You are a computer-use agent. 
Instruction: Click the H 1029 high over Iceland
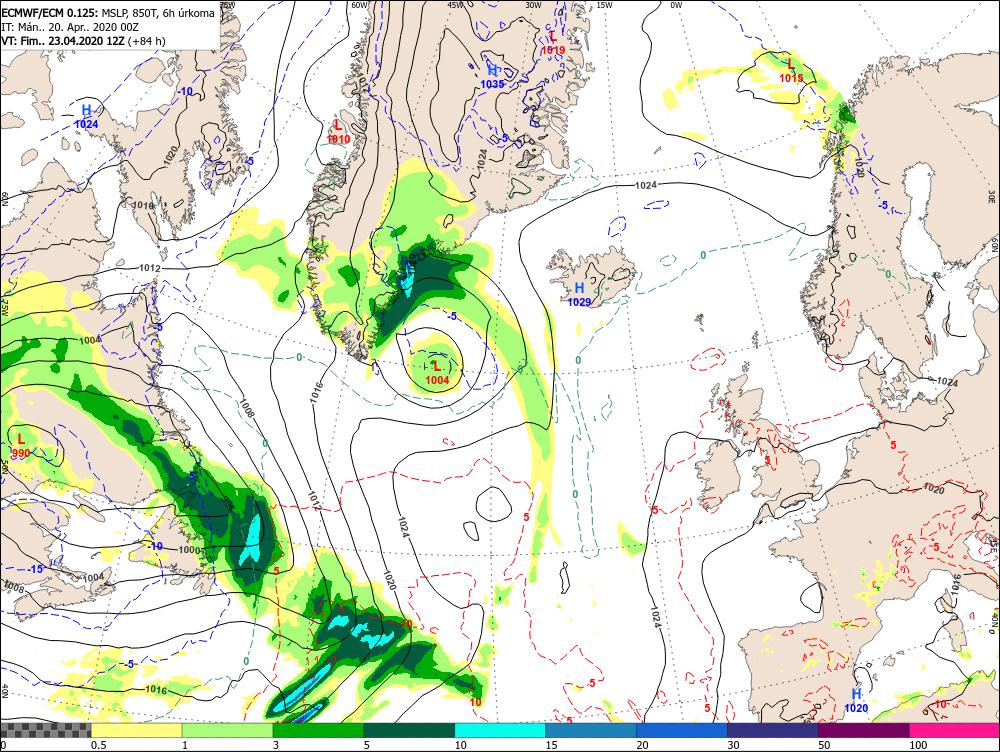click(x=579, y=294)
